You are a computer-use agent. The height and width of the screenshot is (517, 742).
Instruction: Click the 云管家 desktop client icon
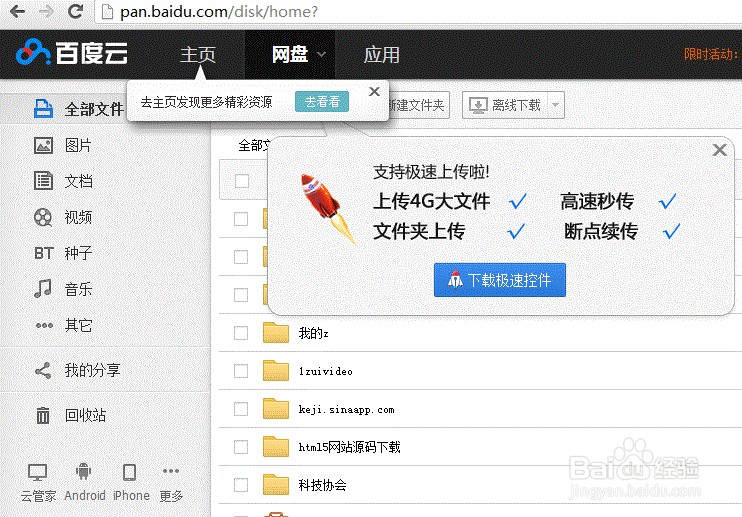[x=37, y=472]
